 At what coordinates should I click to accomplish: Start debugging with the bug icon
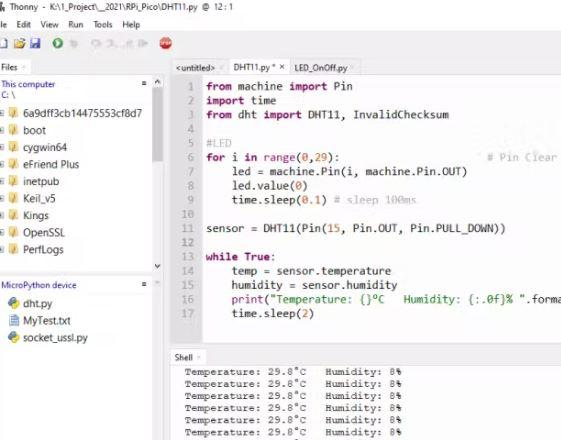(74, 43)
